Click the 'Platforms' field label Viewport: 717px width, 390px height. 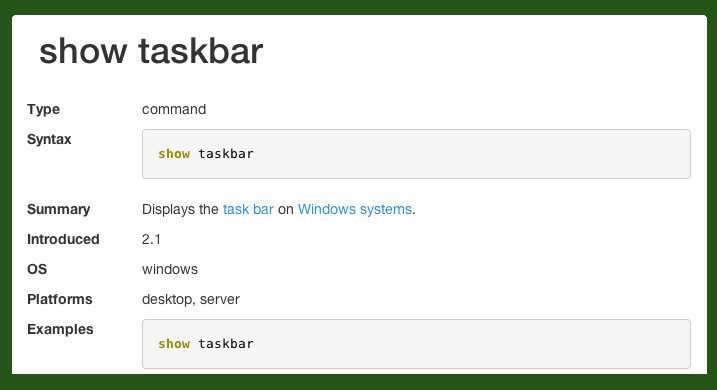[x=59, y=299]
